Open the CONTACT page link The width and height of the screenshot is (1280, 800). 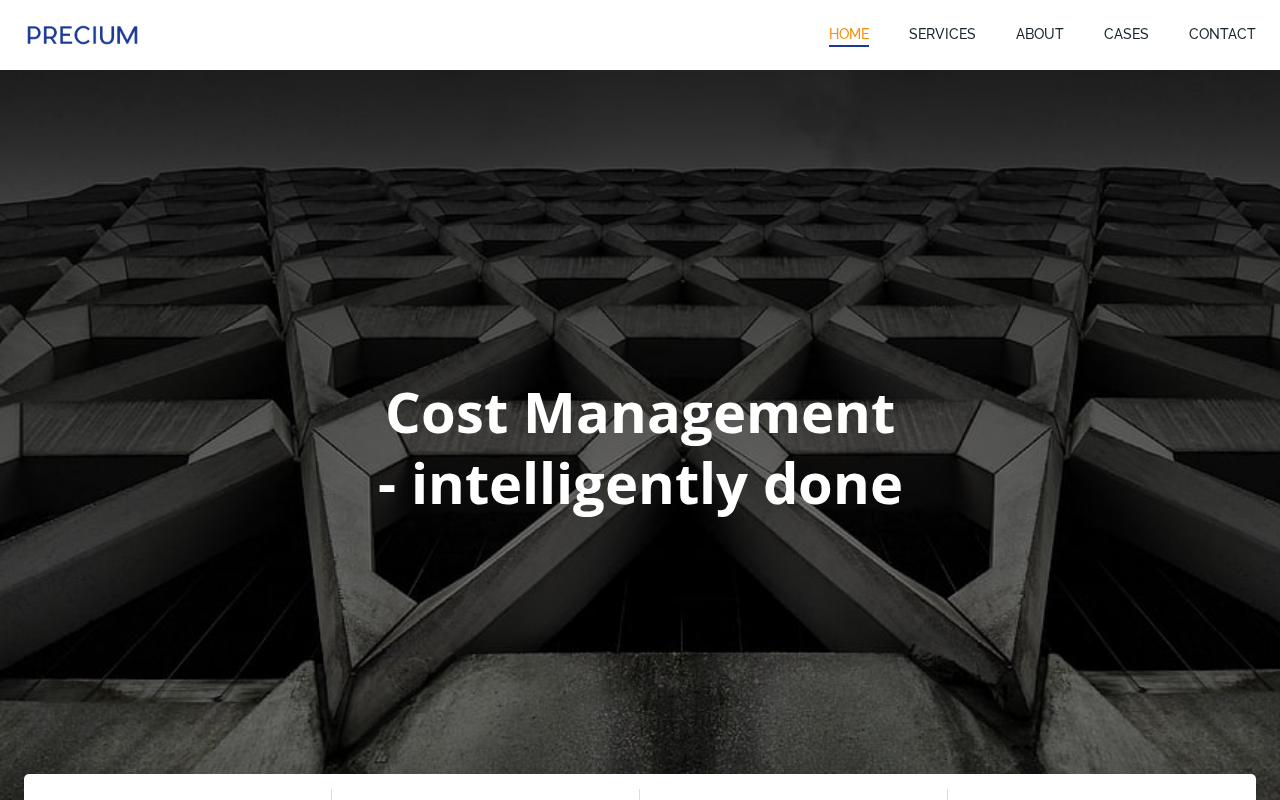click(1222, 34)
